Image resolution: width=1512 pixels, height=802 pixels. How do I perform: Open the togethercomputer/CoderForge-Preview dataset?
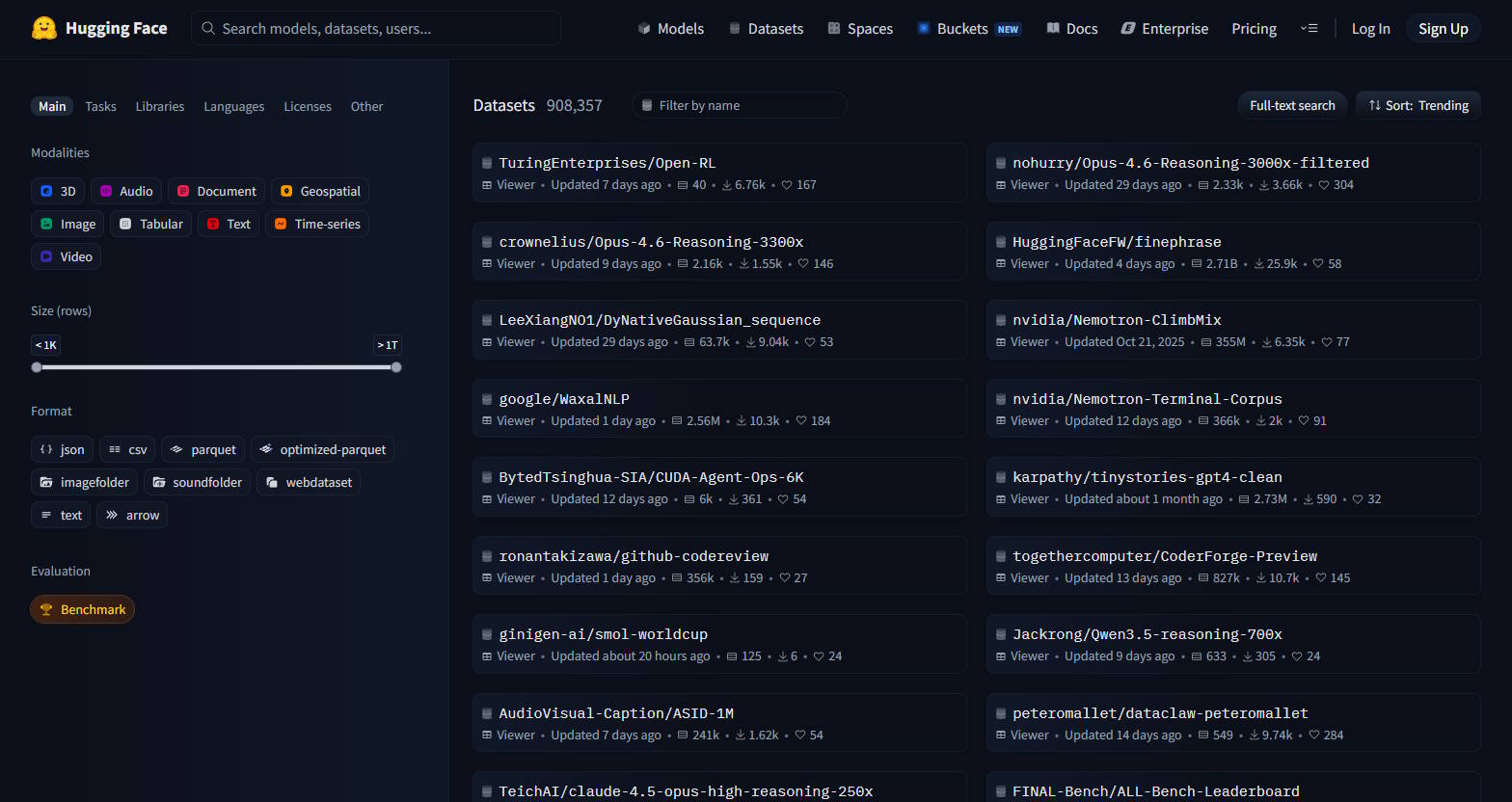(x=1233, y=566)
